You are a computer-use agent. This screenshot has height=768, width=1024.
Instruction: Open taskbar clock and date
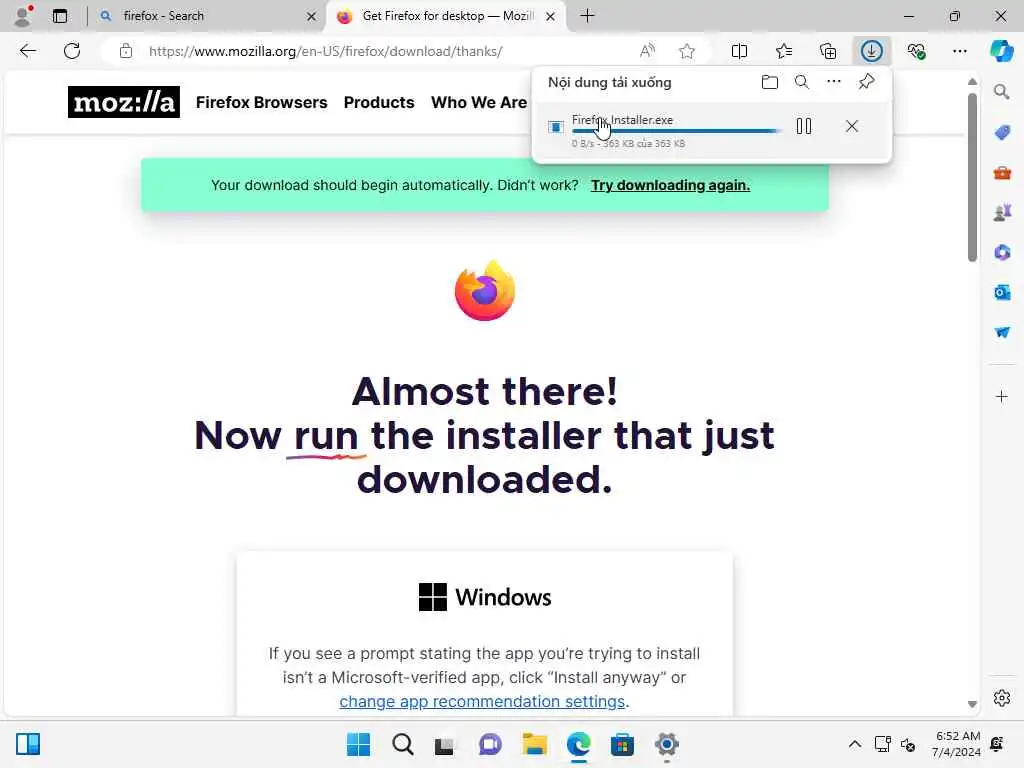[956, 744]
